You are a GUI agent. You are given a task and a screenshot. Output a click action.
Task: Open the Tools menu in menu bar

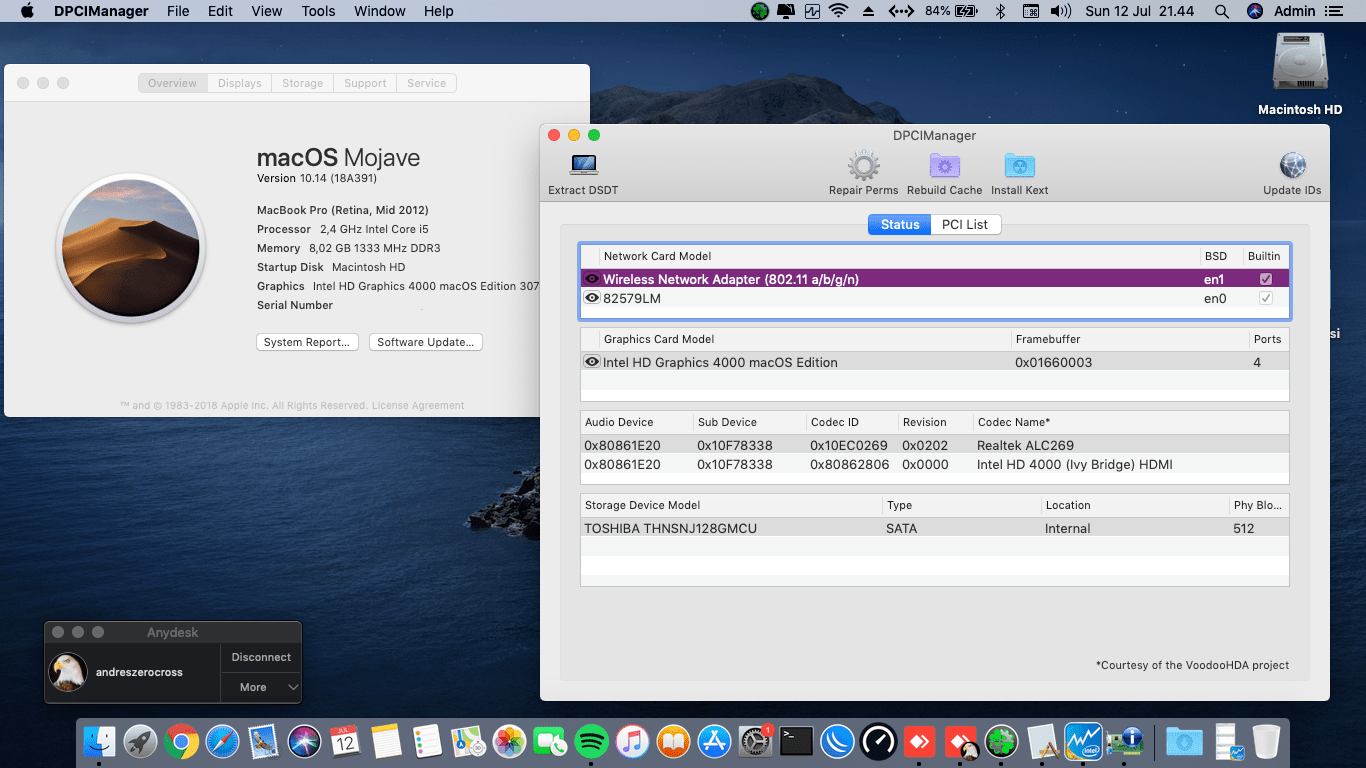click(318, 11)
